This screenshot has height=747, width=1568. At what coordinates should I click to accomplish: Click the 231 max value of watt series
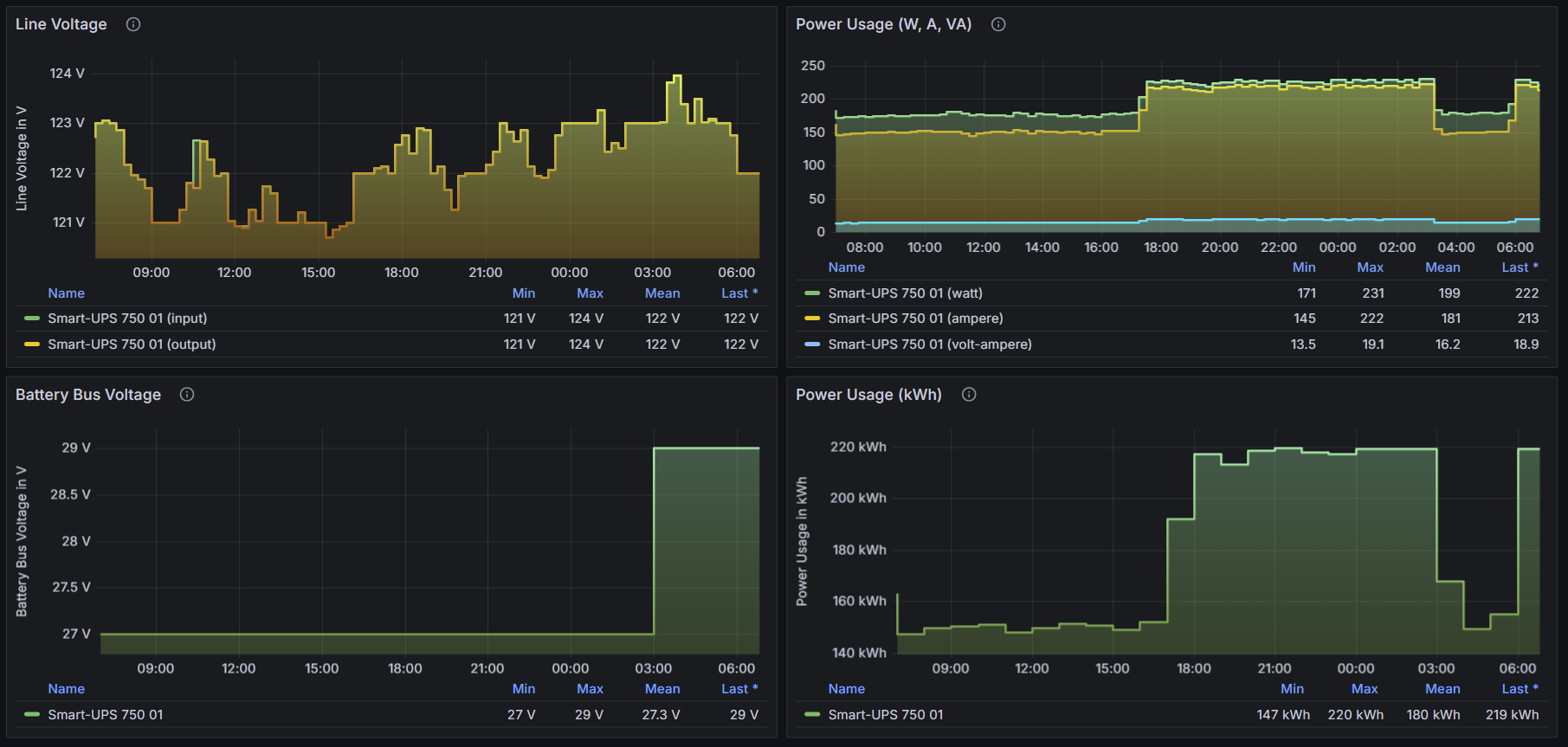click(x=1373, y=293)
